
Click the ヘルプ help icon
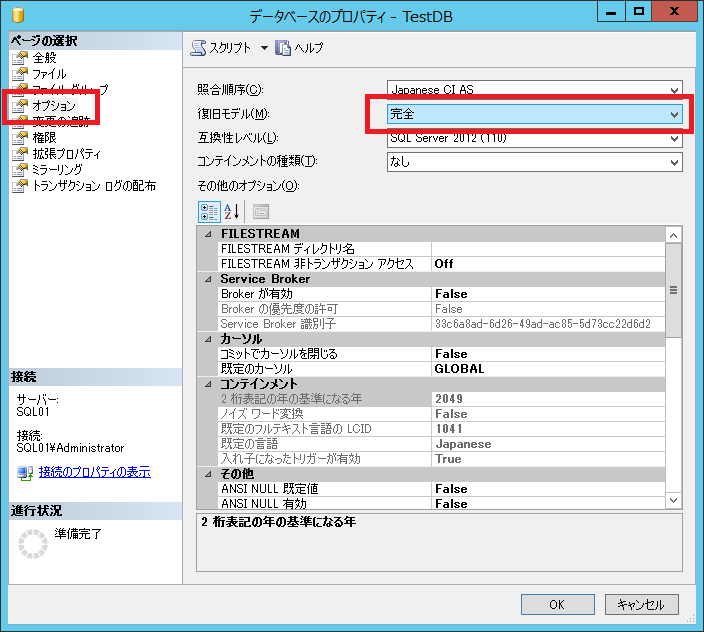coord(283,48)
